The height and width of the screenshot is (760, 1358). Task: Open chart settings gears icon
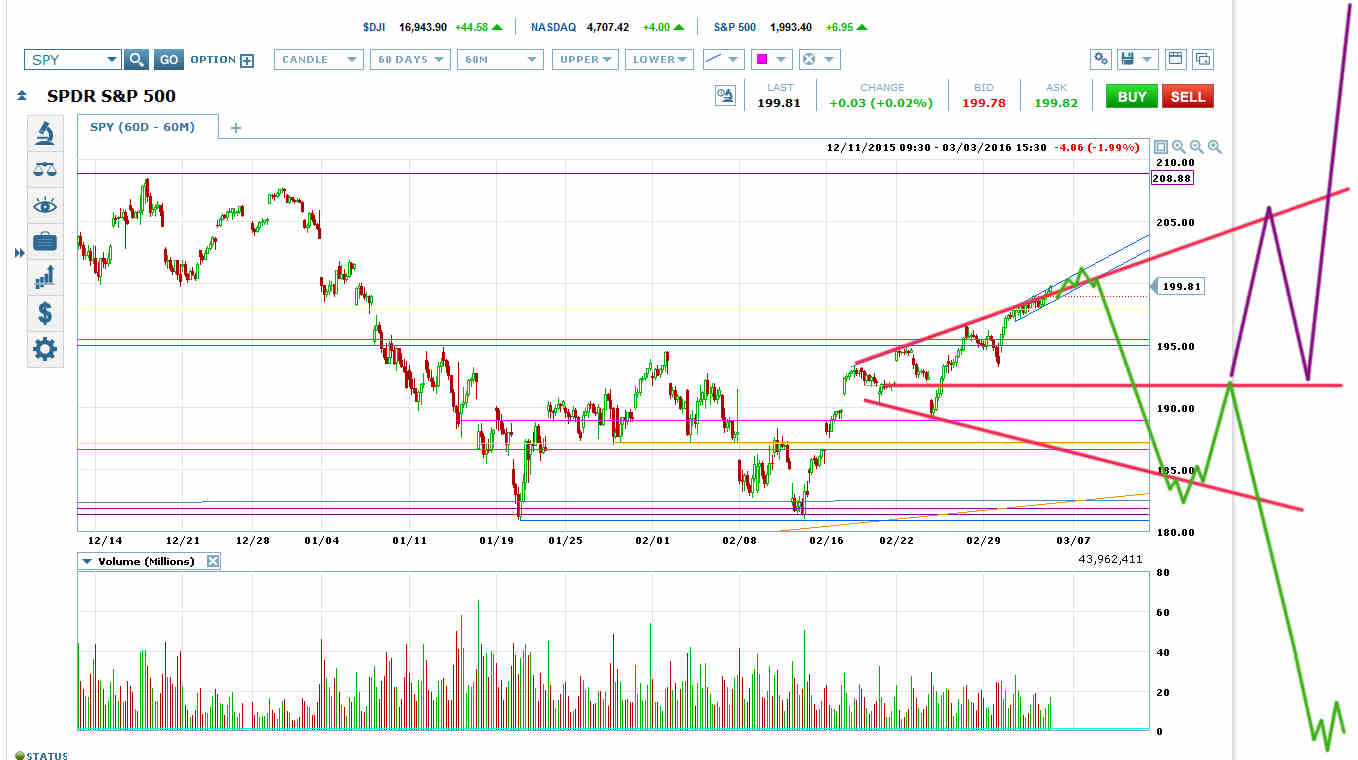coord(1101,59)
